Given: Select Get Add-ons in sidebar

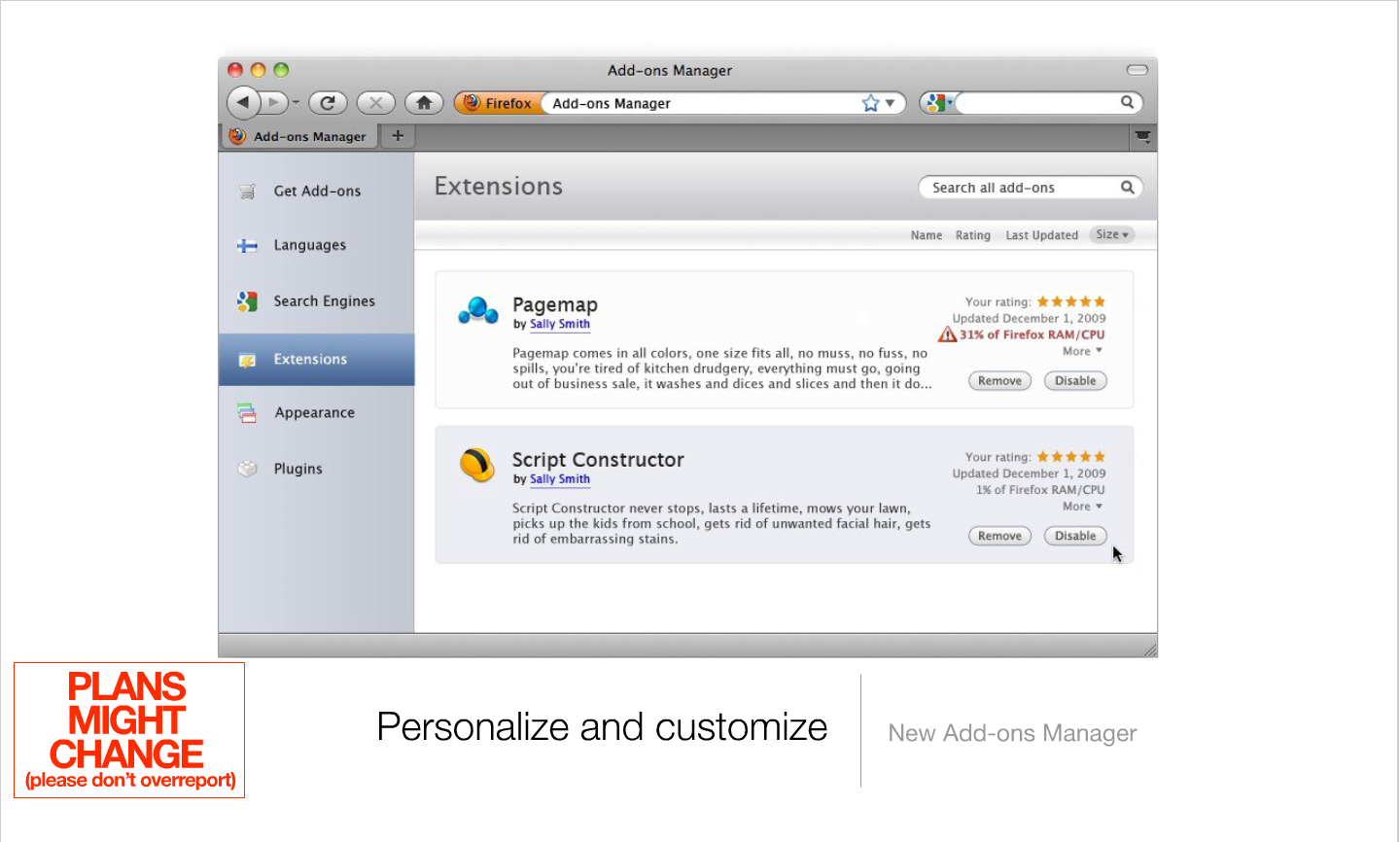Looking at the screenshot, I should [317, 192].
